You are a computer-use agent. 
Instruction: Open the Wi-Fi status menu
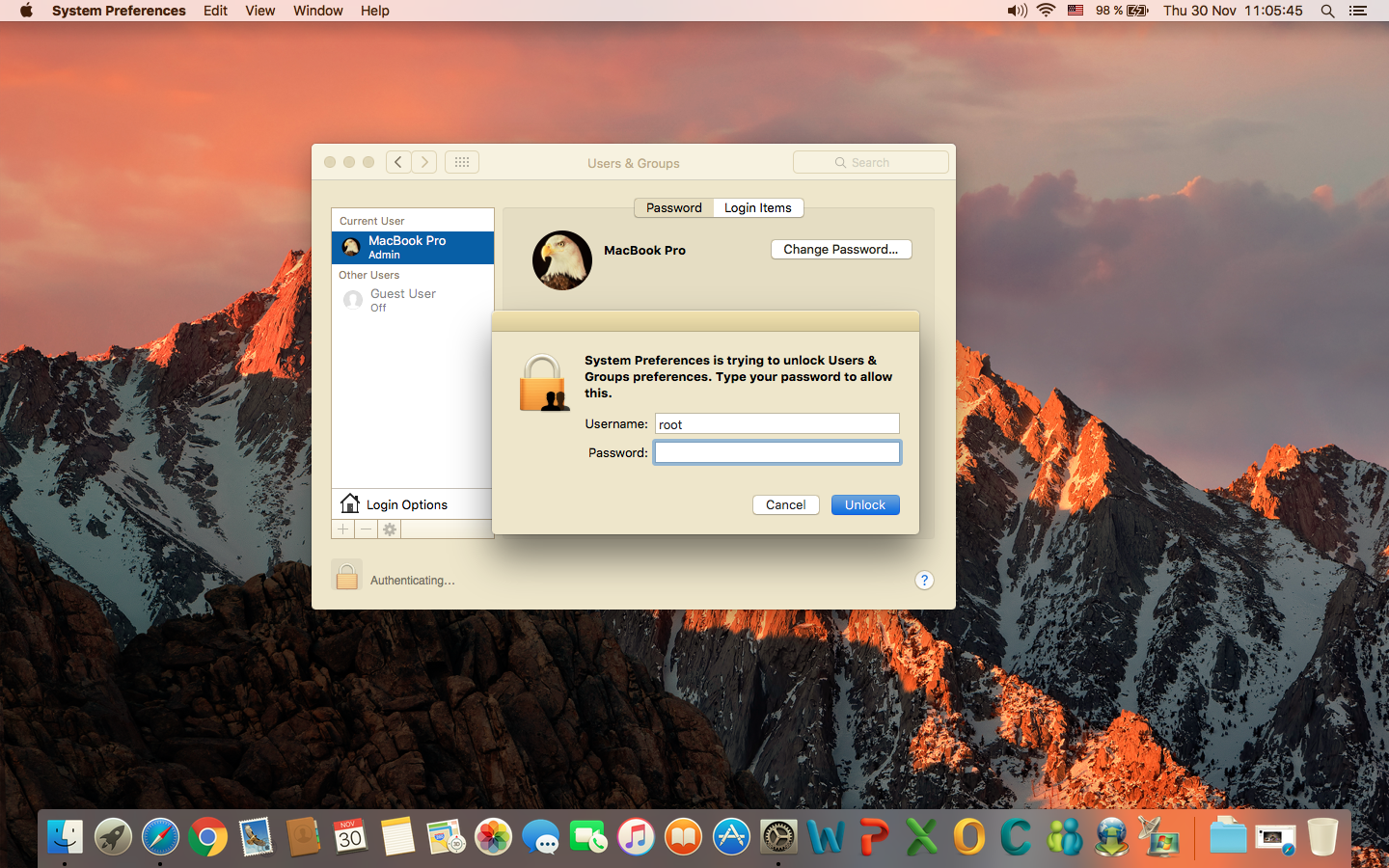click(x=1047, y=11)
